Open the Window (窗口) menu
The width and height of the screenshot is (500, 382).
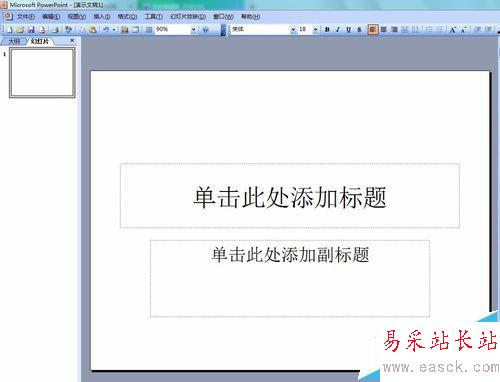point(223,16)
